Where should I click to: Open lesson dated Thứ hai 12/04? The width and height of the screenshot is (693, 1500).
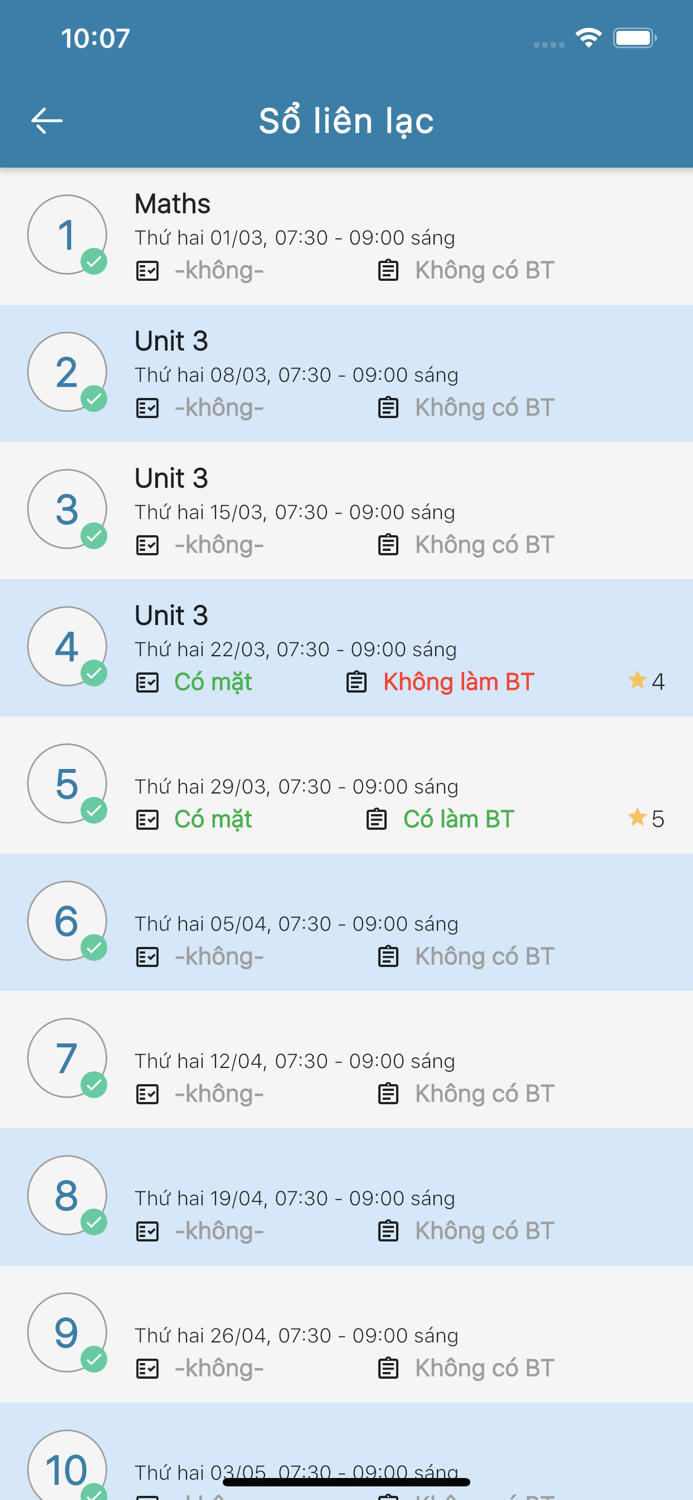pos(295,1061)
